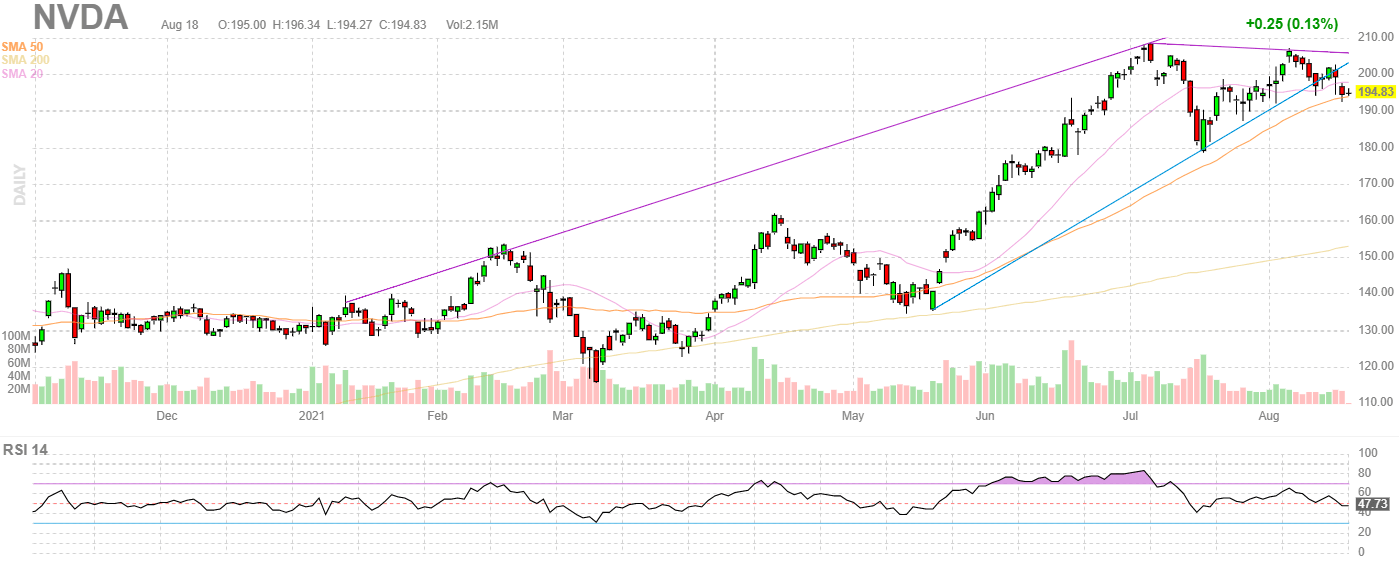Click the RSI scale label 20
This screenshot has width=1399, height=565.
tap(1364, 533)
